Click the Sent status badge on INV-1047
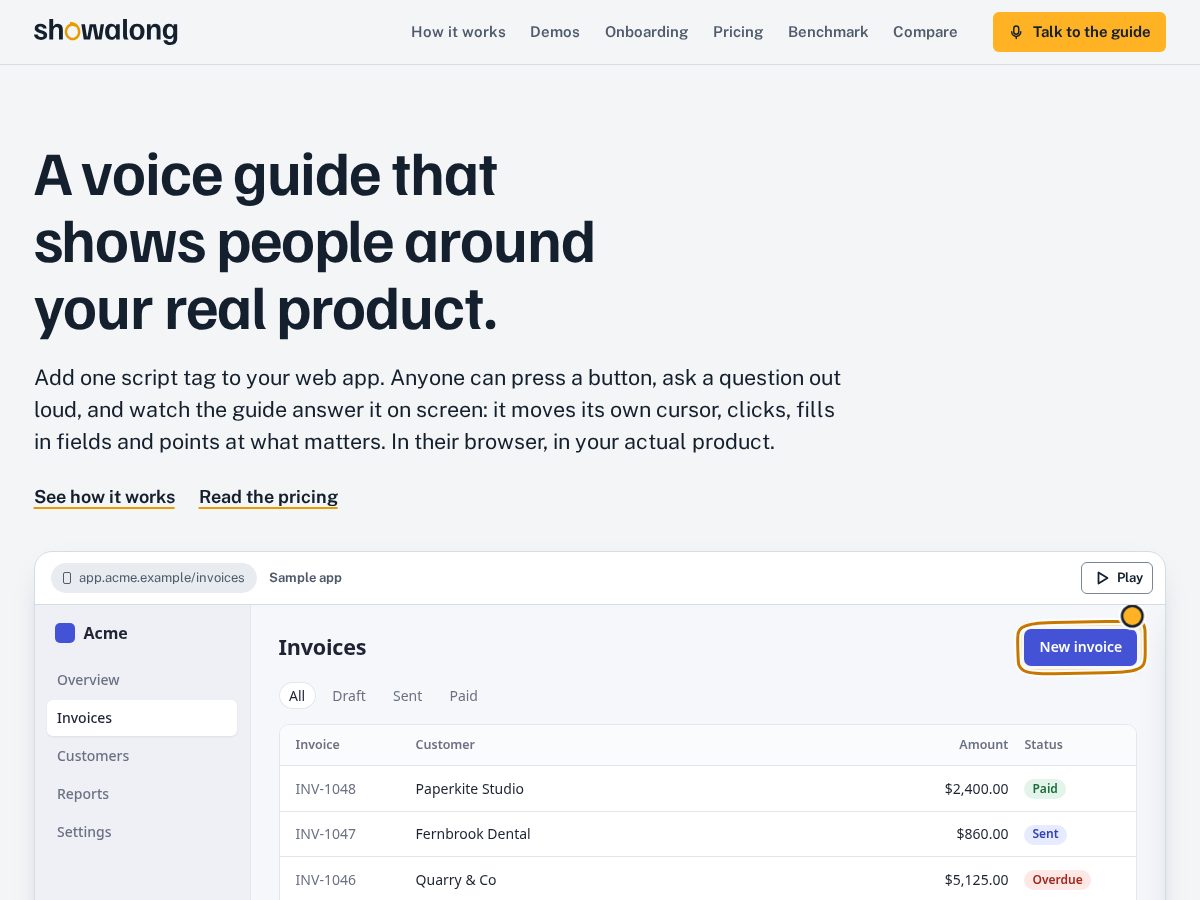Viewport: 1200px width, 900px height. (1045, 834)
